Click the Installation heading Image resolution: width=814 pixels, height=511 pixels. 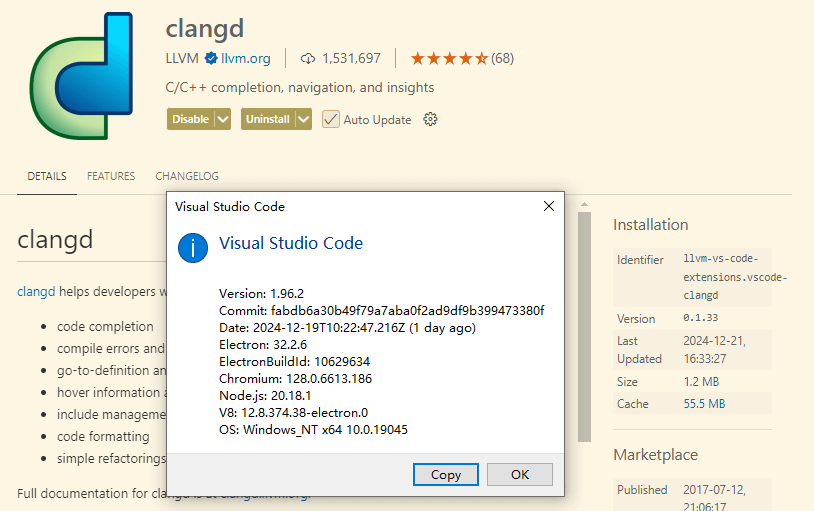pyautogui.click(x=650, y=225)
